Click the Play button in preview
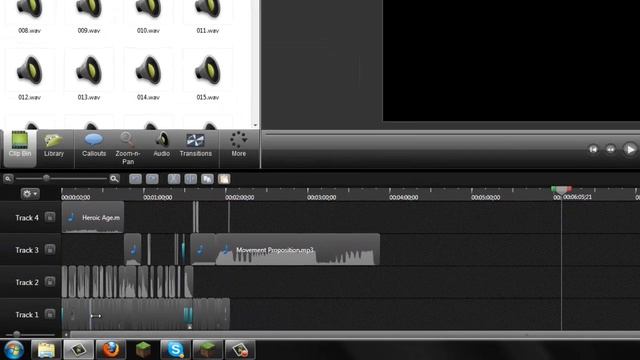The height and width of the screenshot is (360, 640). coord(630,149)
